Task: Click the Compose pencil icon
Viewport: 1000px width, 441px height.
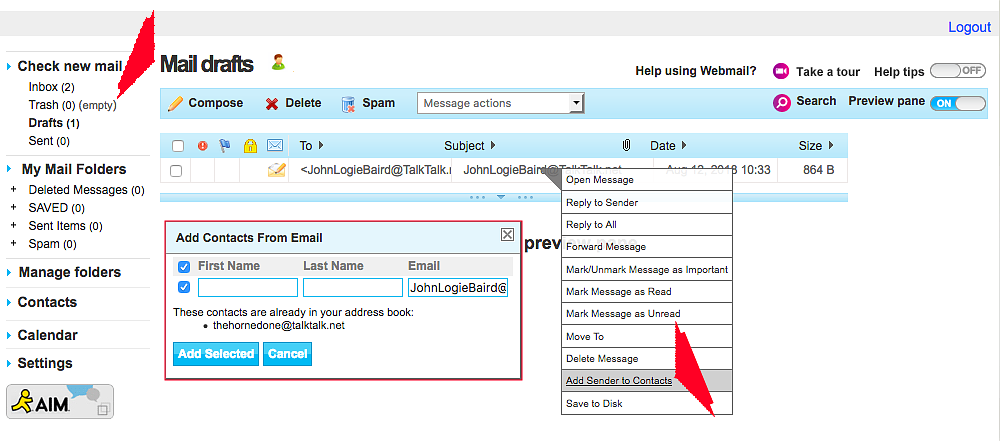Action: point(176,103)
